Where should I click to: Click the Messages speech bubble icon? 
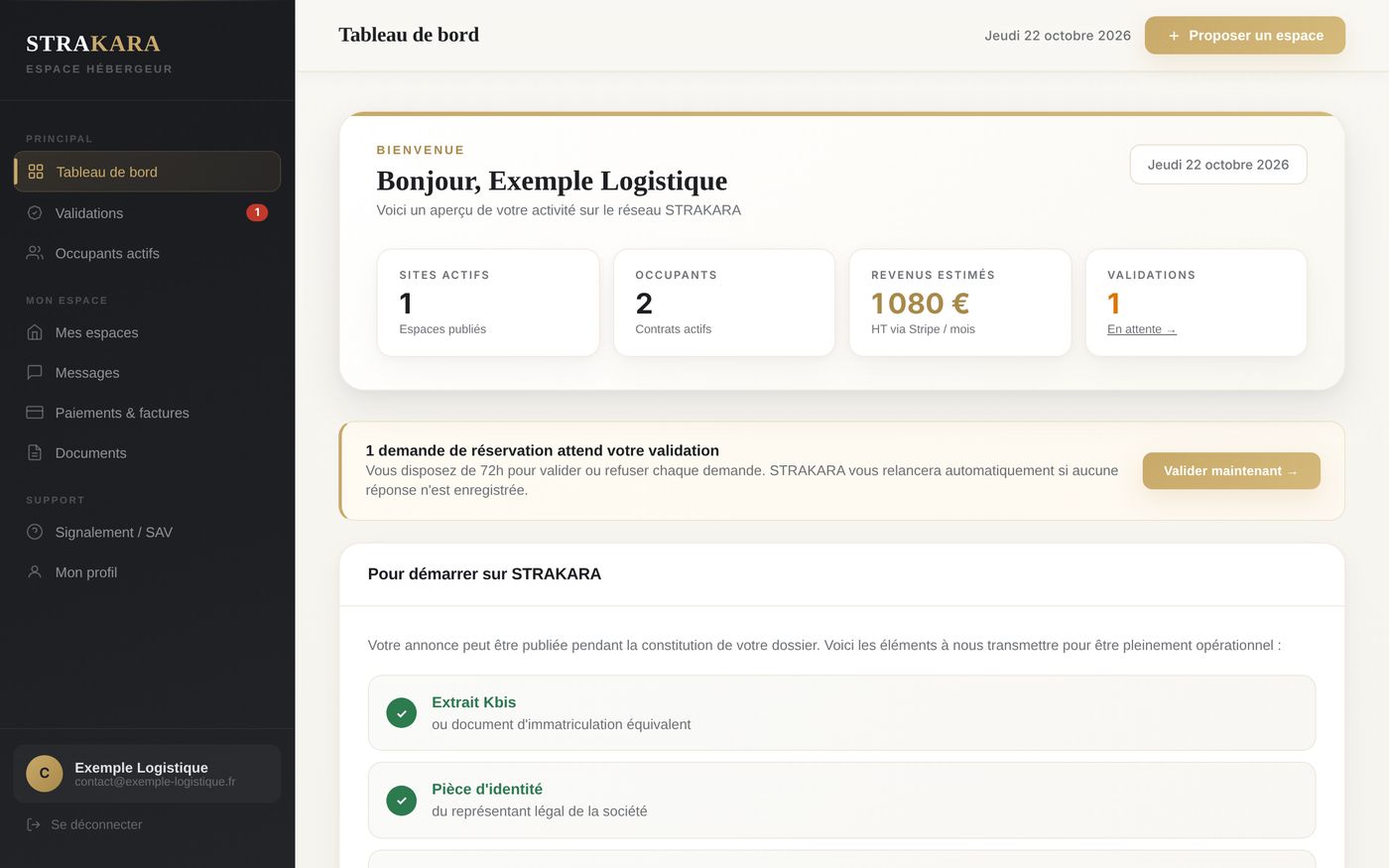(x=35, y=372)
